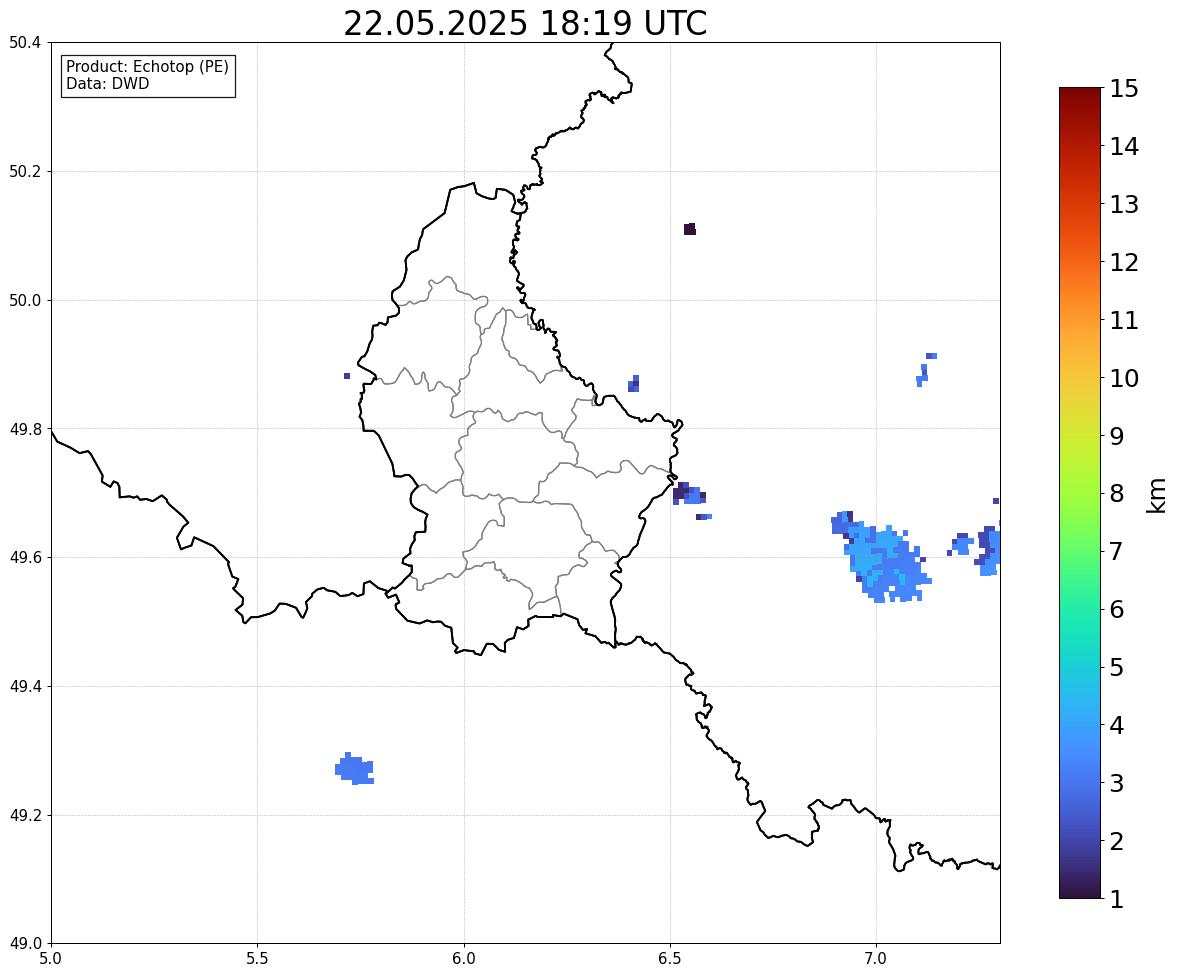The image size is (1178, 976).
Task: Click the y-axis label "49.8"
Action: [x=24, y=429]
